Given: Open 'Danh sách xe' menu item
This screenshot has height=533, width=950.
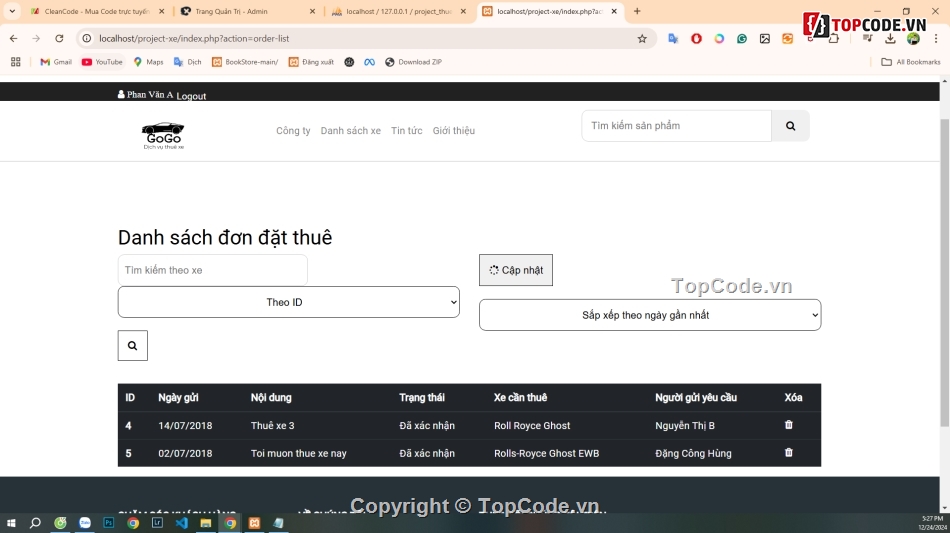Looking at the screenshot, I should (x=351, y=130).
